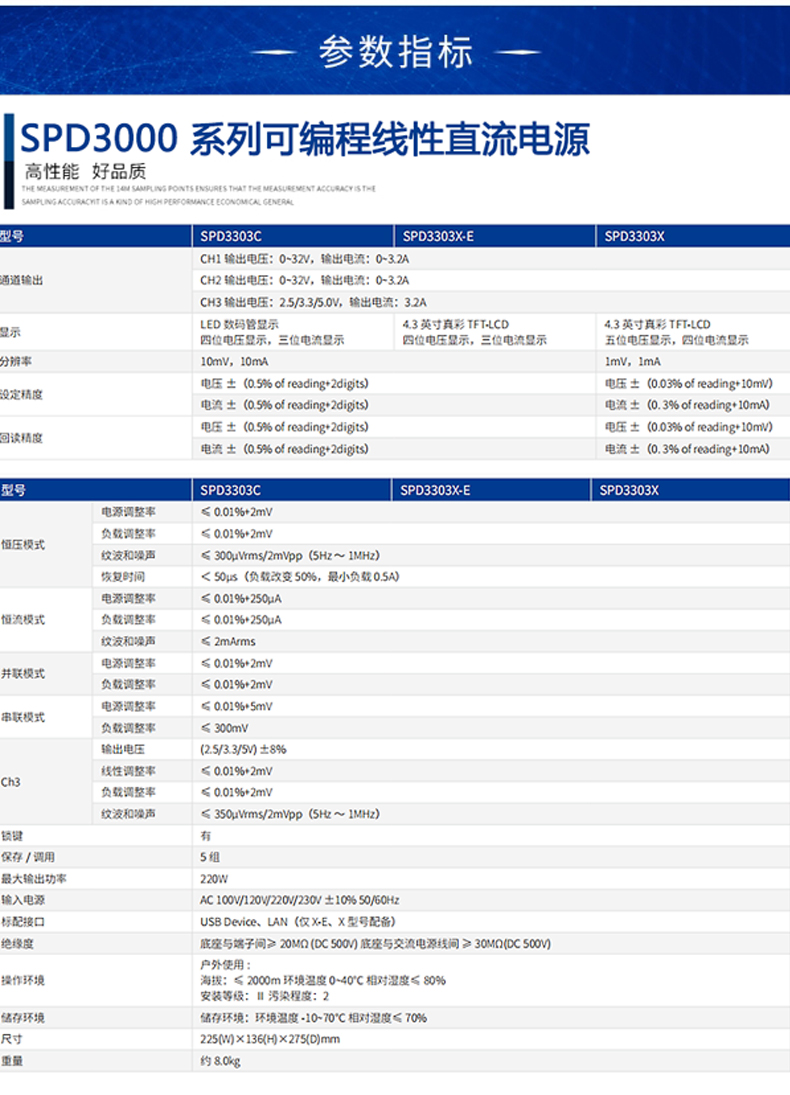Select 'CH2 输出电压: 0-32V' row text

click(305, 280)
